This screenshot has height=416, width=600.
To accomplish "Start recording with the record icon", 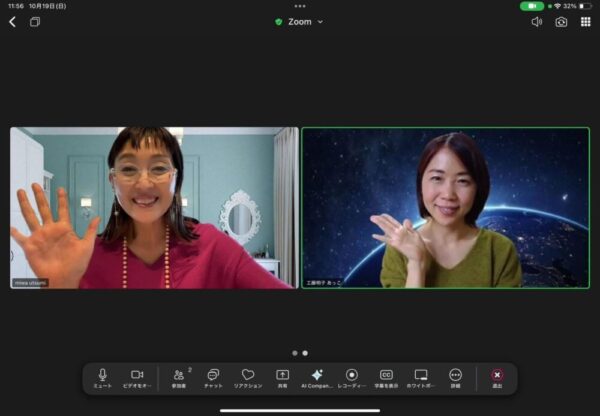I will pos(351,375).
